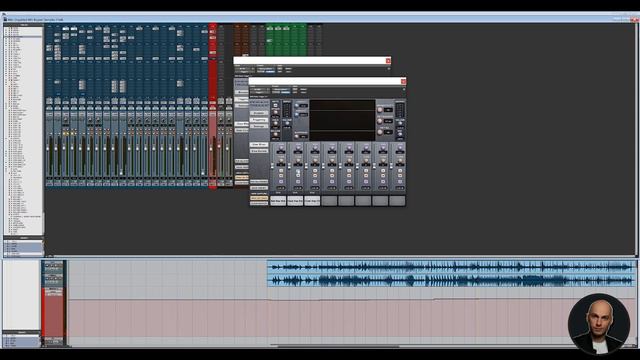The image size is (640, 360).
Task: Click the green channel strips at mixer's top
Action: (286, 40)
